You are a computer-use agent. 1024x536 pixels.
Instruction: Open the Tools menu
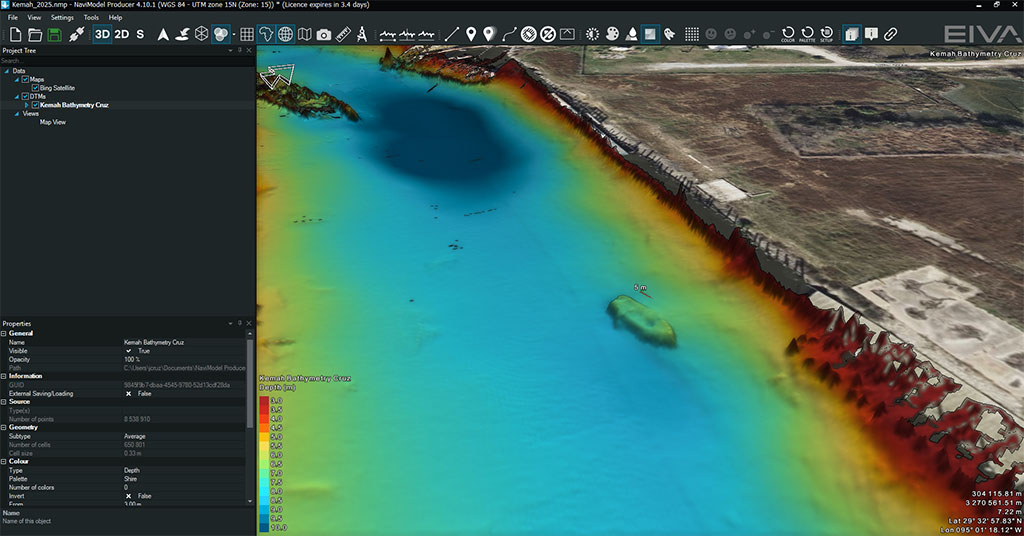click(91, 17)
